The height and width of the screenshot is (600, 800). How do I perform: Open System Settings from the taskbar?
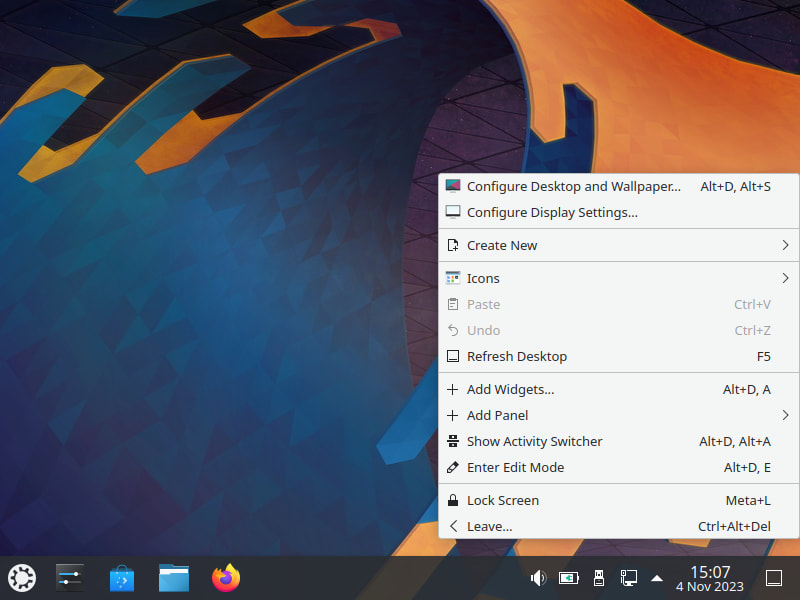70,578
